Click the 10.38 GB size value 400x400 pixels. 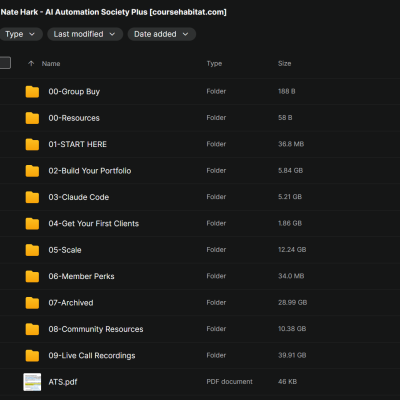292,329
